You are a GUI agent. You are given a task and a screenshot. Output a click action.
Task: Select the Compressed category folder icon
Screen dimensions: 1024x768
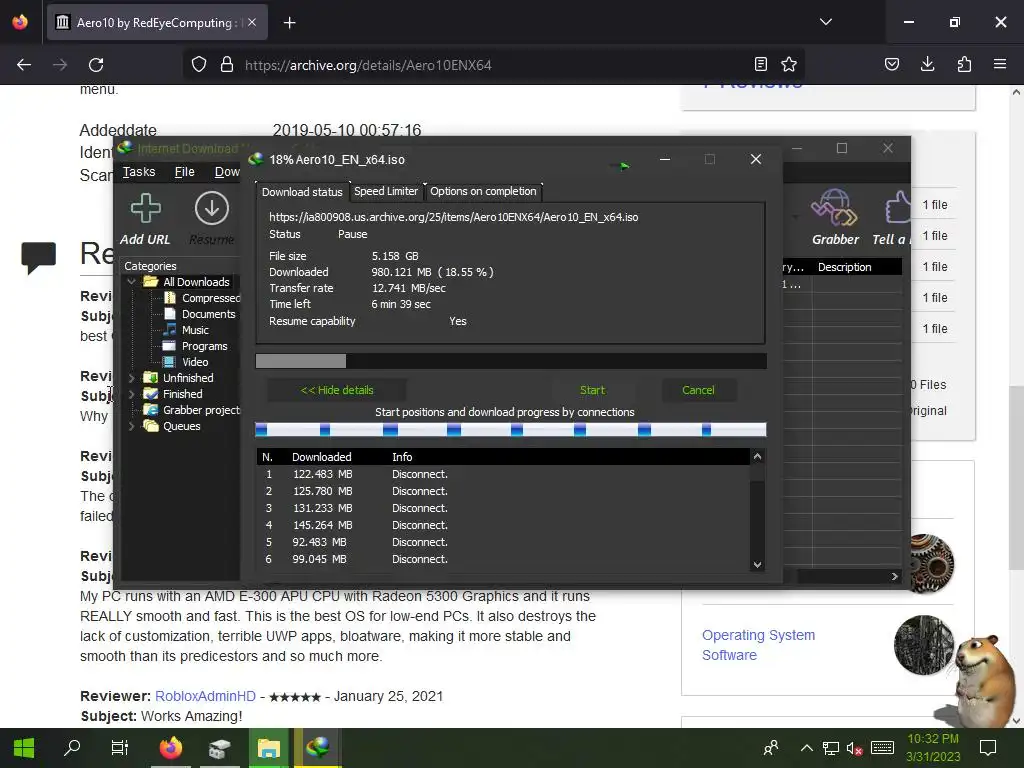click(x=170, y=298)
